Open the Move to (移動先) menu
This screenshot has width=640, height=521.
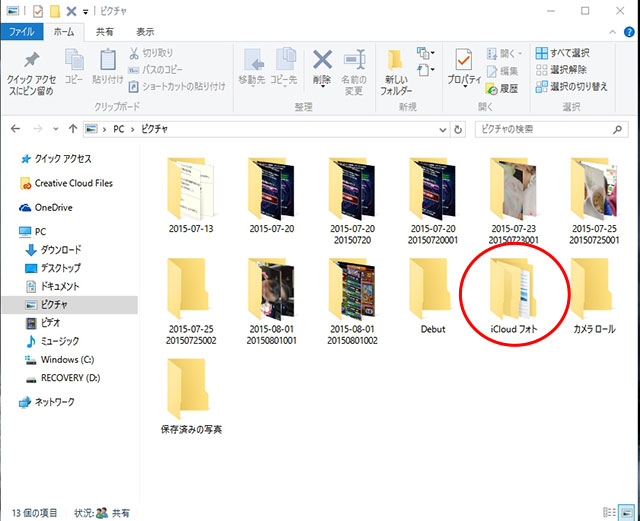point(252,68)
